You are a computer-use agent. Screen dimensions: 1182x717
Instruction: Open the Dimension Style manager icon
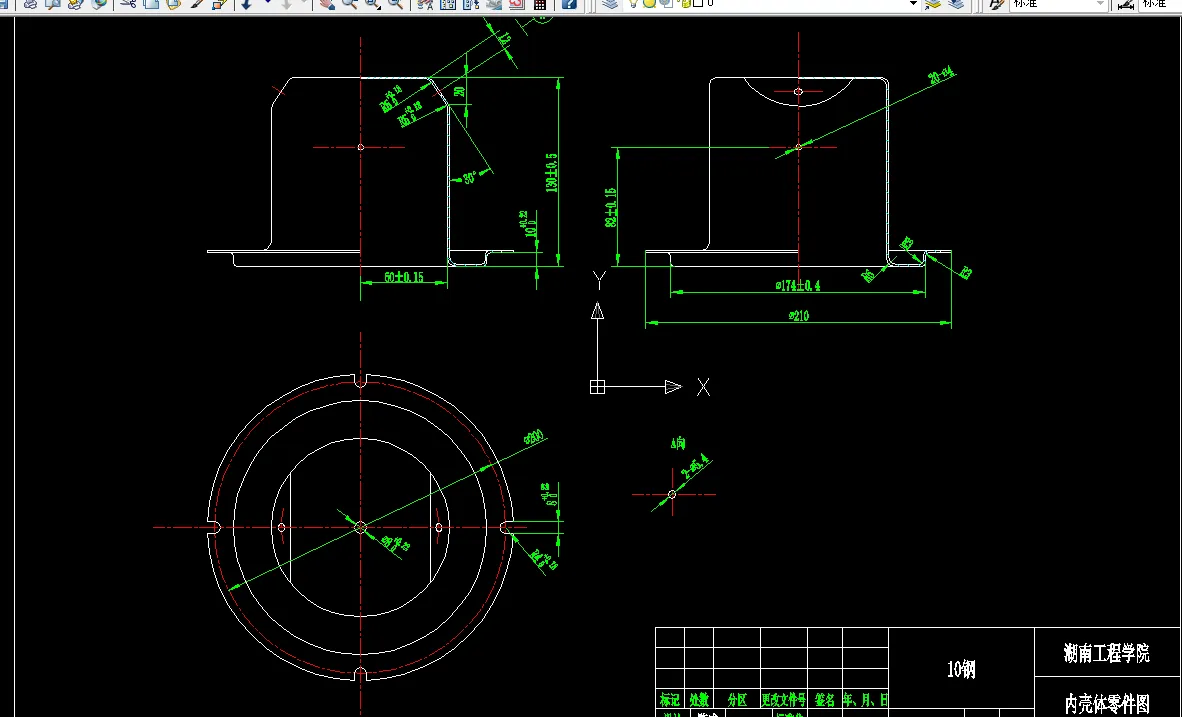coord(1125,4)
